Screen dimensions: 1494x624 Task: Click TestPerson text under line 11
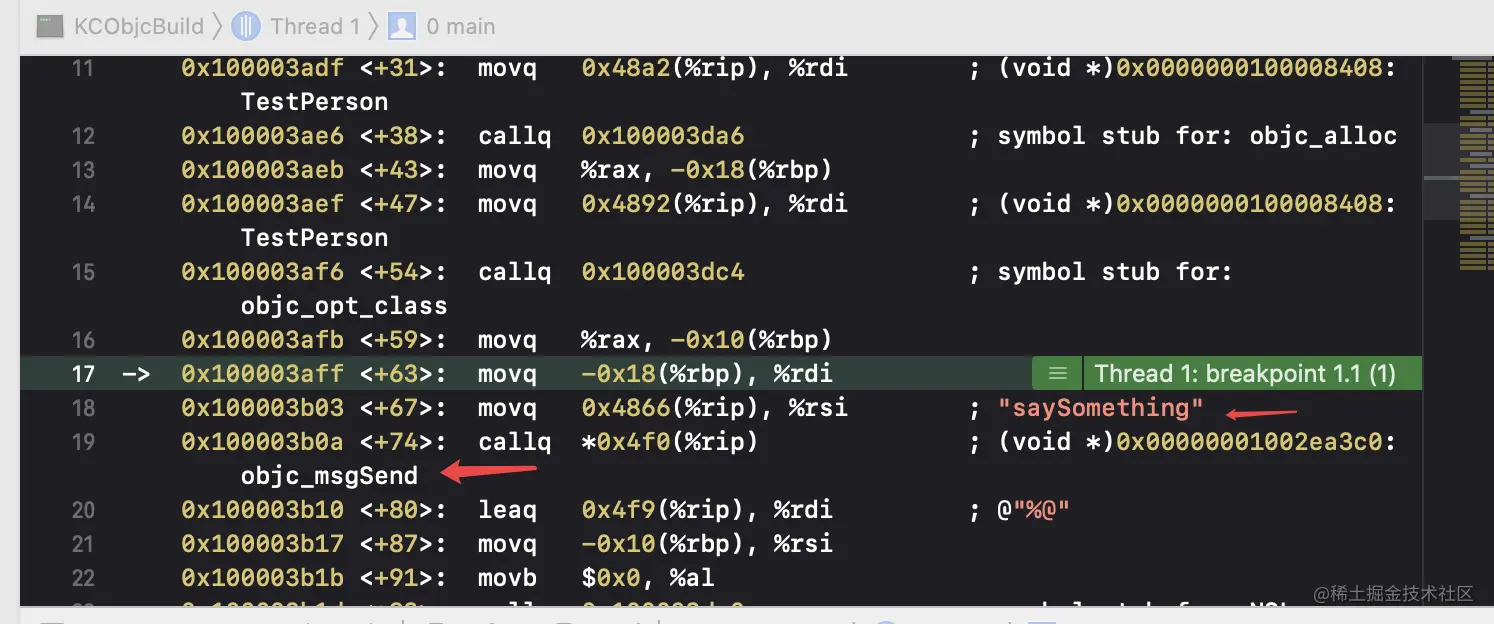pos(314,102)
